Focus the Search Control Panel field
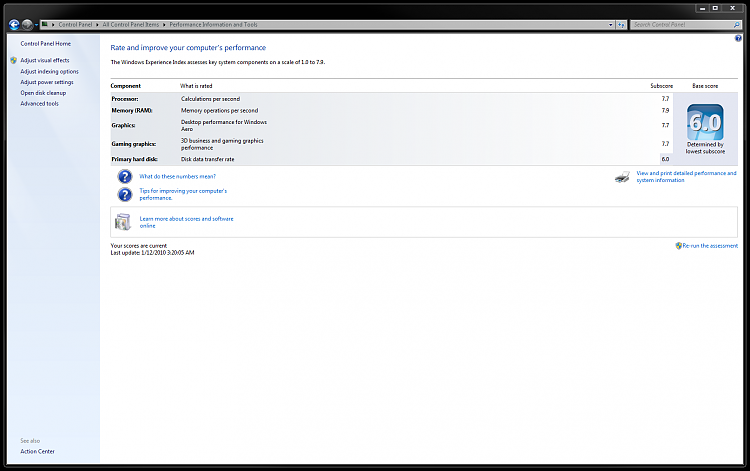 (x=683, y=24)
